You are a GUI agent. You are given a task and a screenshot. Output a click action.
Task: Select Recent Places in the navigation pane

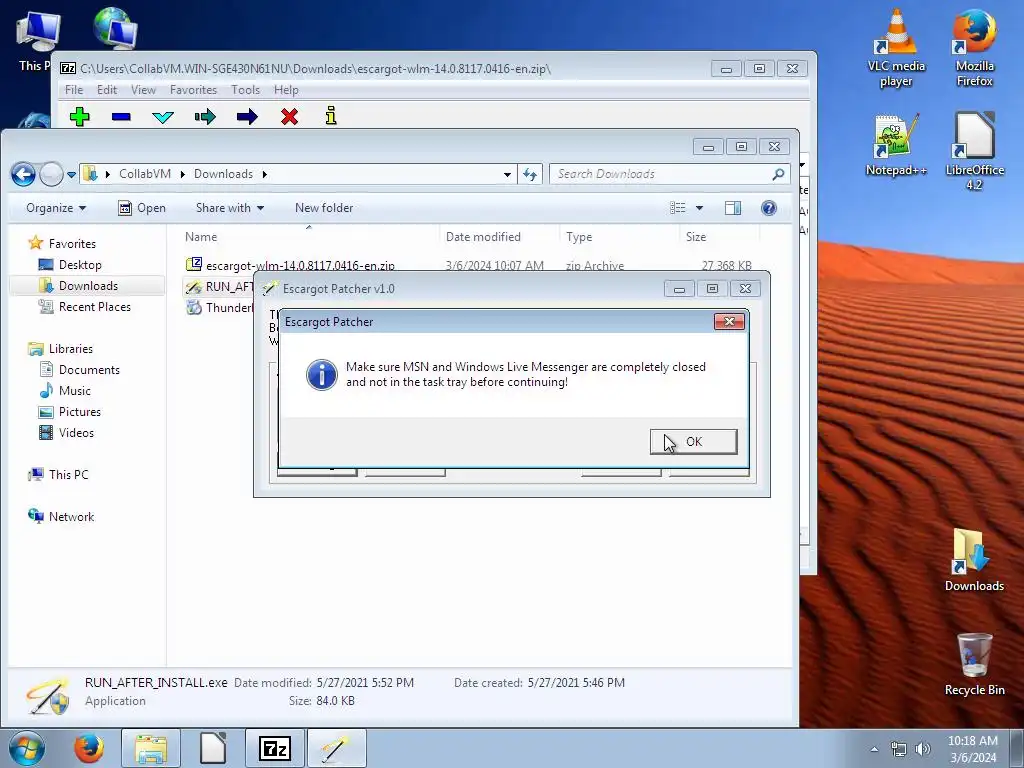tap(95, 306)
